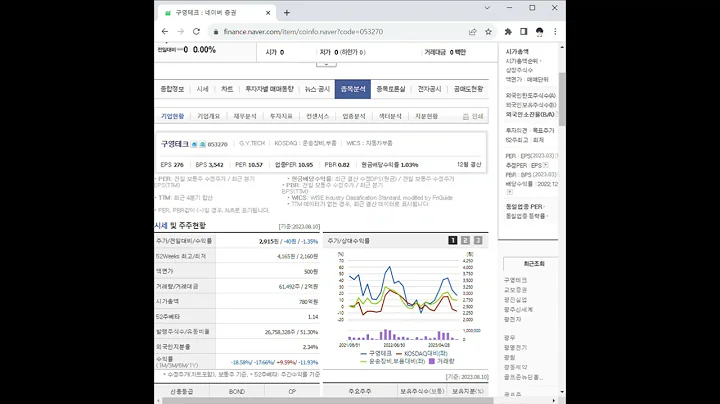The width and height of the screenshot is (720, 404).
Task: Open the 시세 tab
Action: pyautogui.click(x=202, y=89)
